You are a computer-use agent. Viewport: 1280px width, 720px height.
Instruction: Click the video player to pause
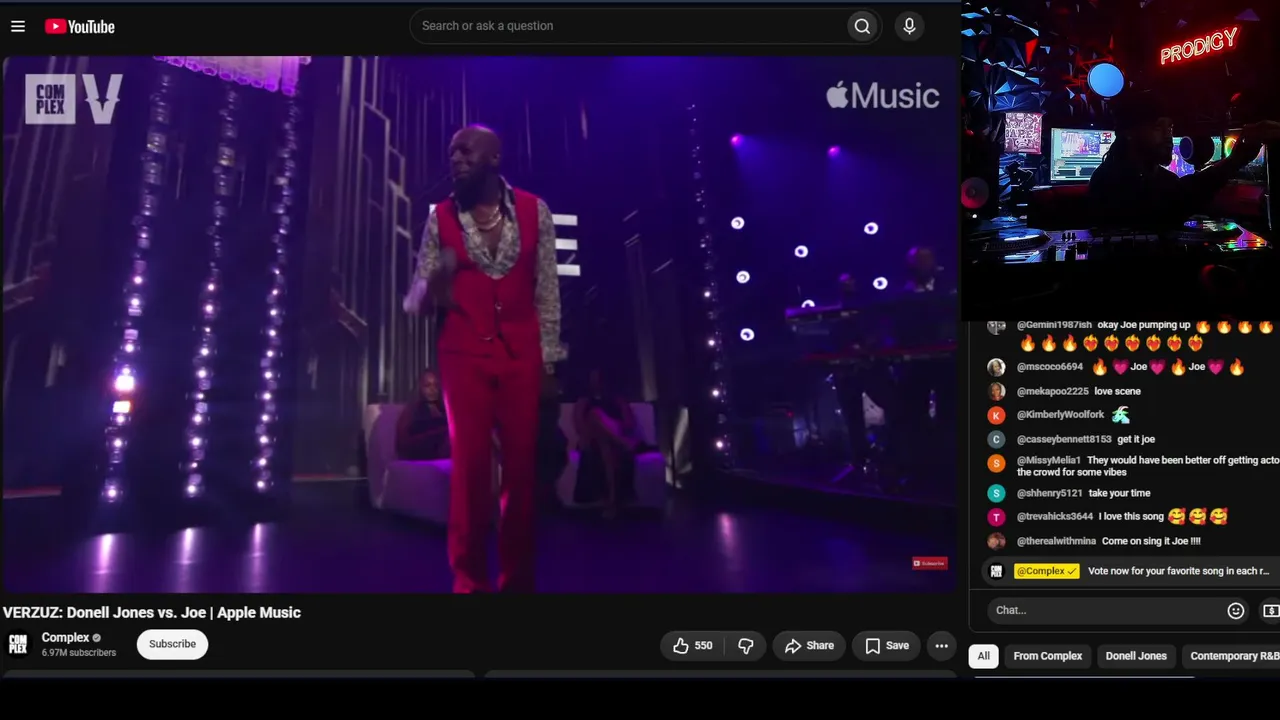point(480,324)
